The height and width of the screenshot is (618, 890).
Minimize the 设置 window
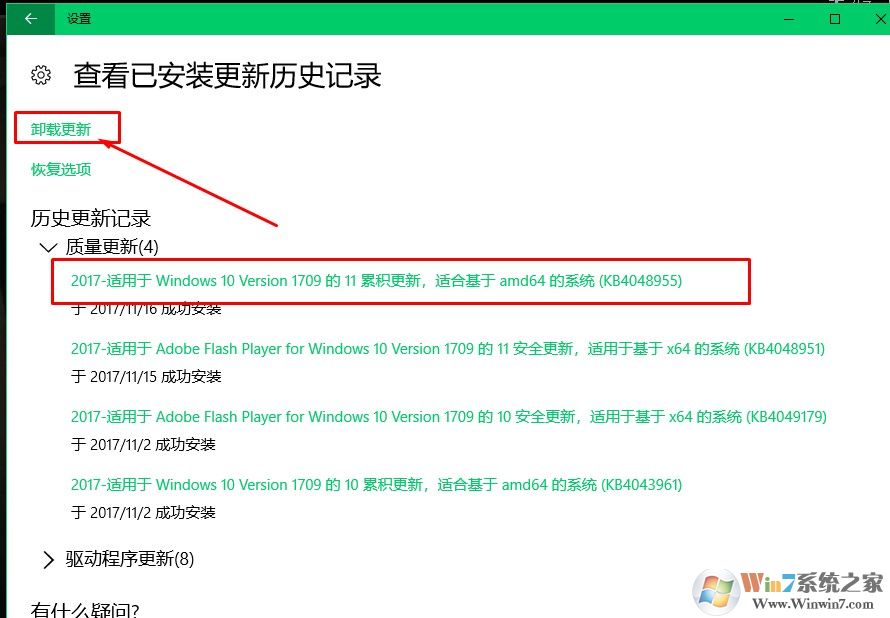click(x=789, y=19)
